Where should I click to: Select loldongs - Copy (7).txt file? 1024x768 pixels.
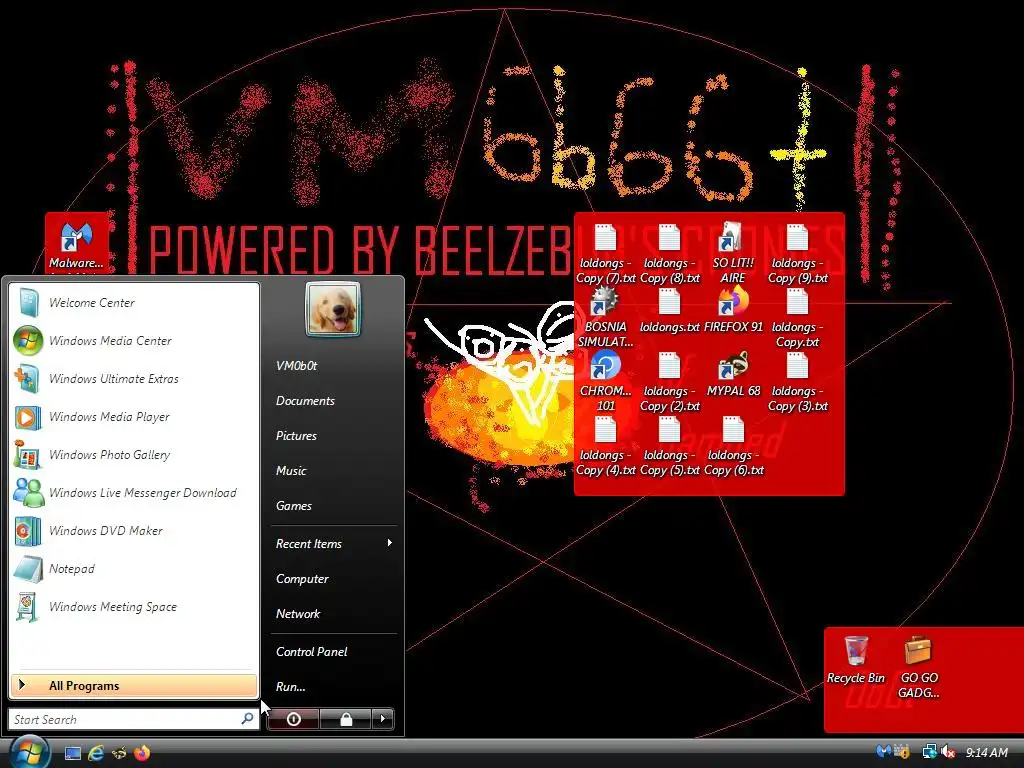tap(605, 254)
